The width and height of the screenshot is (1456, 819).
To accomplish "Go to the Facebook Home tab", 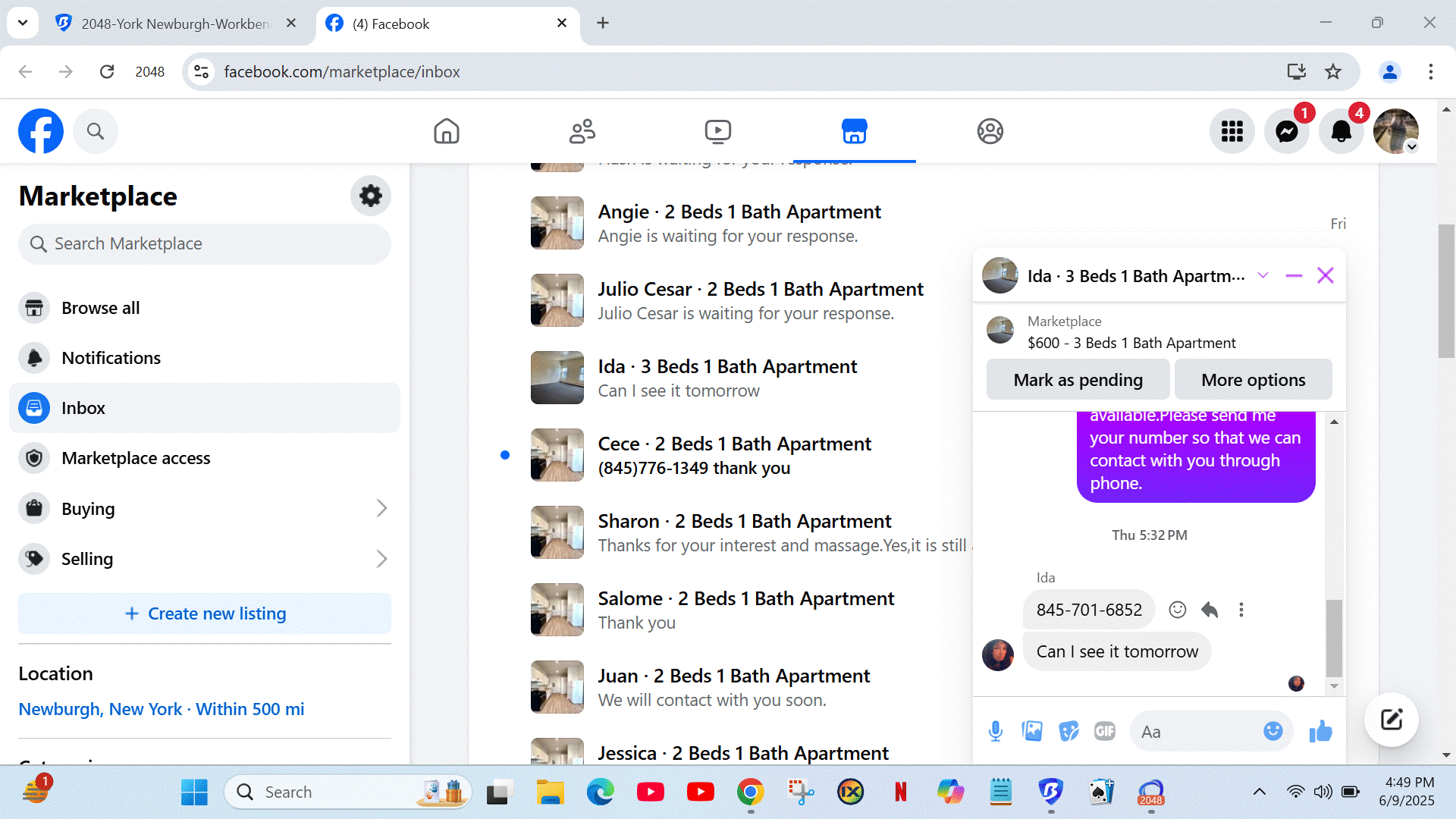I will 447,131.
